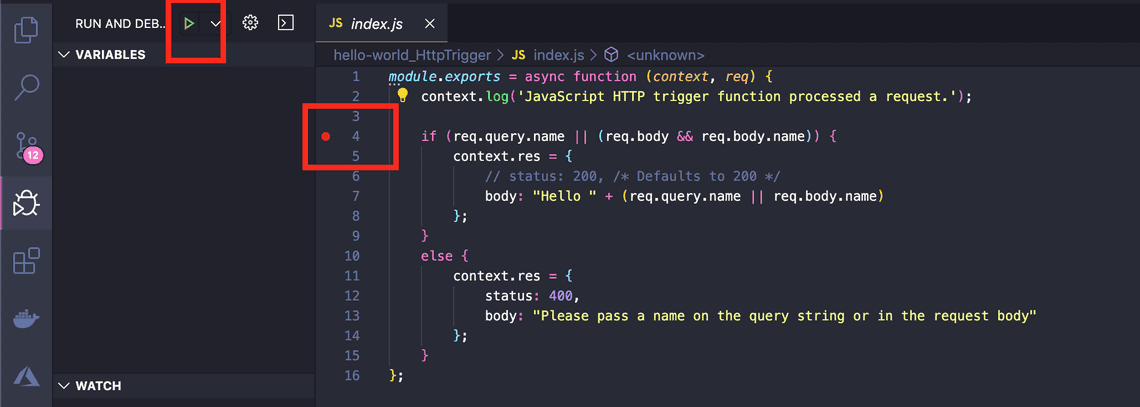Screen dimensions: 1140x407
Task: Open the Search view in activity bar
Action: click(26, 88)
